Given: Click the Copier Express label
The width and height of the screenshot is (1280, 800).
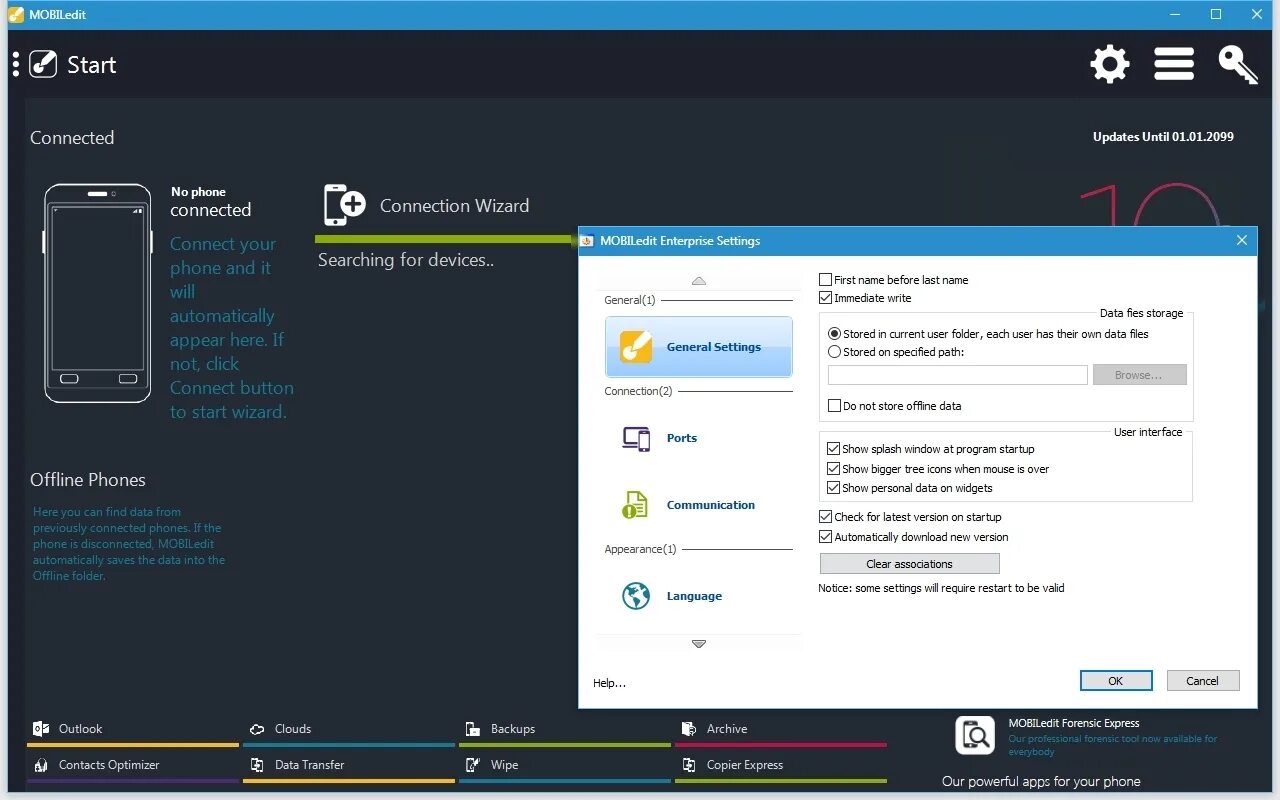Looking at the screenshot, I should pos(745,765).
